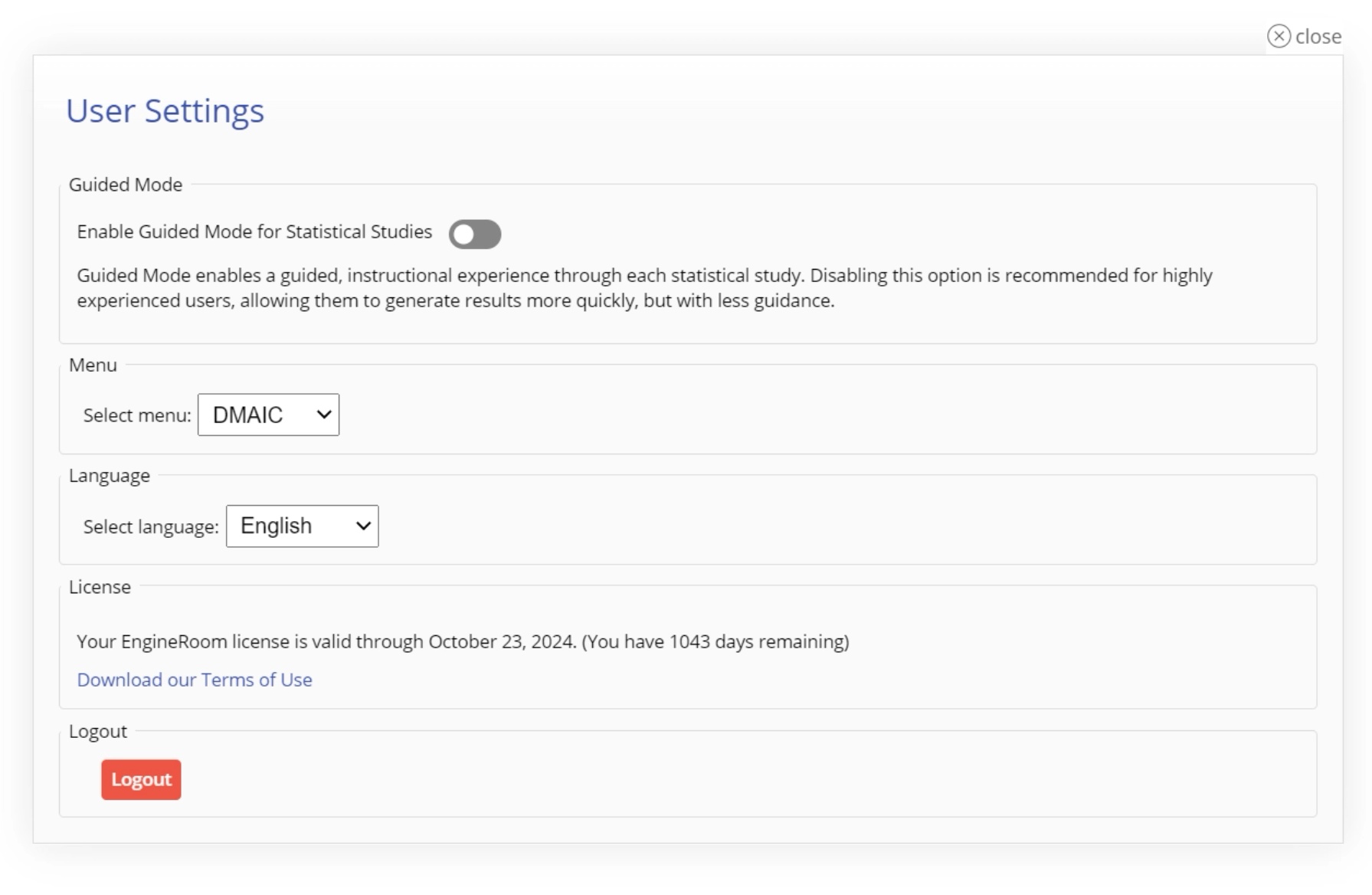Click the 'User Settings' heading
Screen dimensions: 1372x895
point(165,111)
